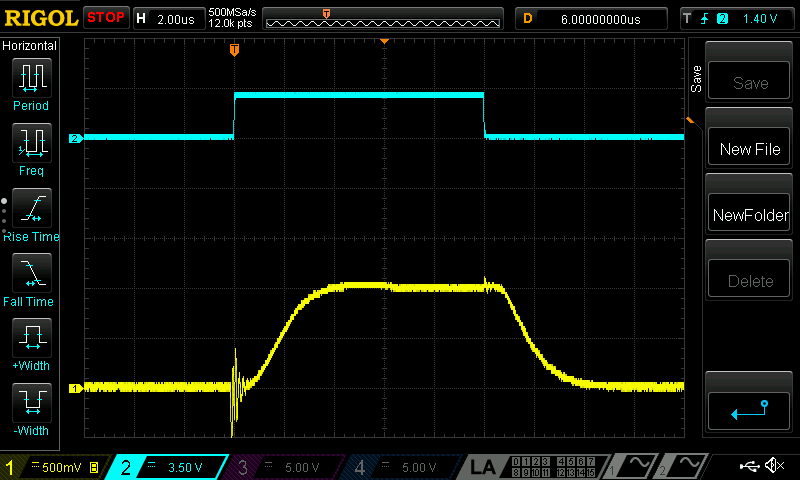Click the STOP run status indicator
This screenshot has height=480, width=800.
click(x=106, y=17)
